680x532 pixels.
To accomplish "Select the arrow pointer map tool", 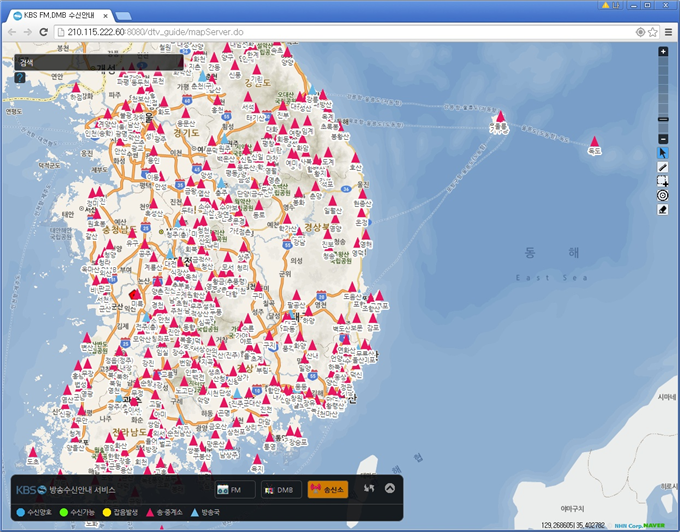I will [x=663, y=153].
